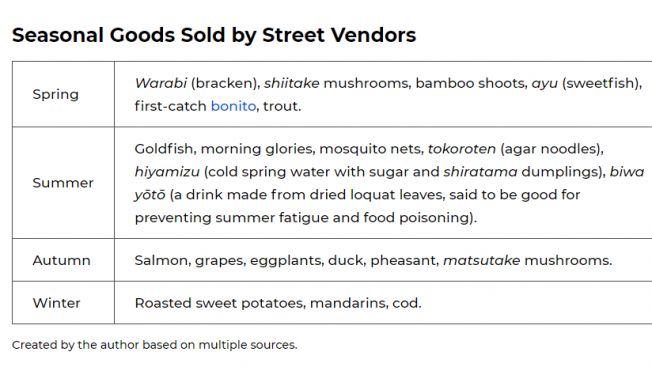
Task: Click the word trout in Spring row
Action: (281, 106)
